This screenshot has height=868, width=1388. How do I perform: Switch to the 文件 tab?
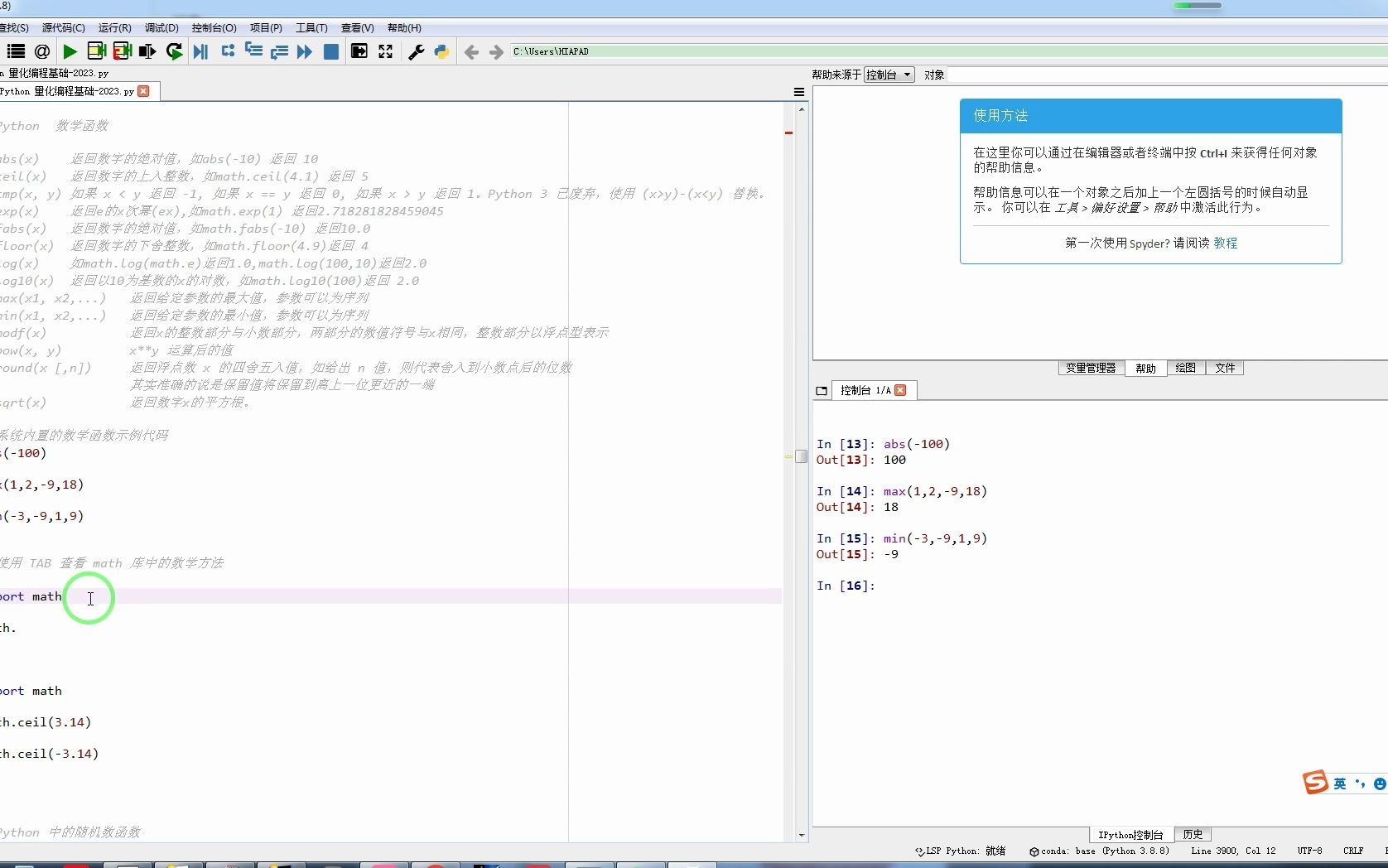pyautogui.click(x=1225, y=369)
